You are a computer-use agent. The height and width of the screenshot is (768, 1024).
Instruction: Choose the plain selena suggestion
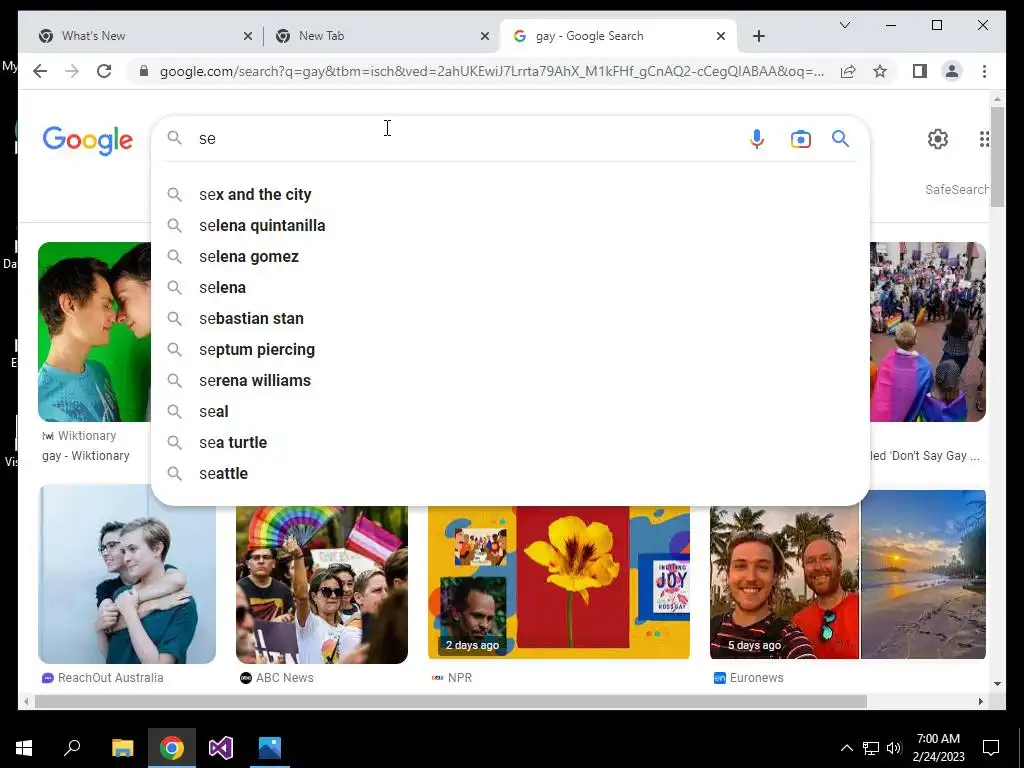coord(510,287)
